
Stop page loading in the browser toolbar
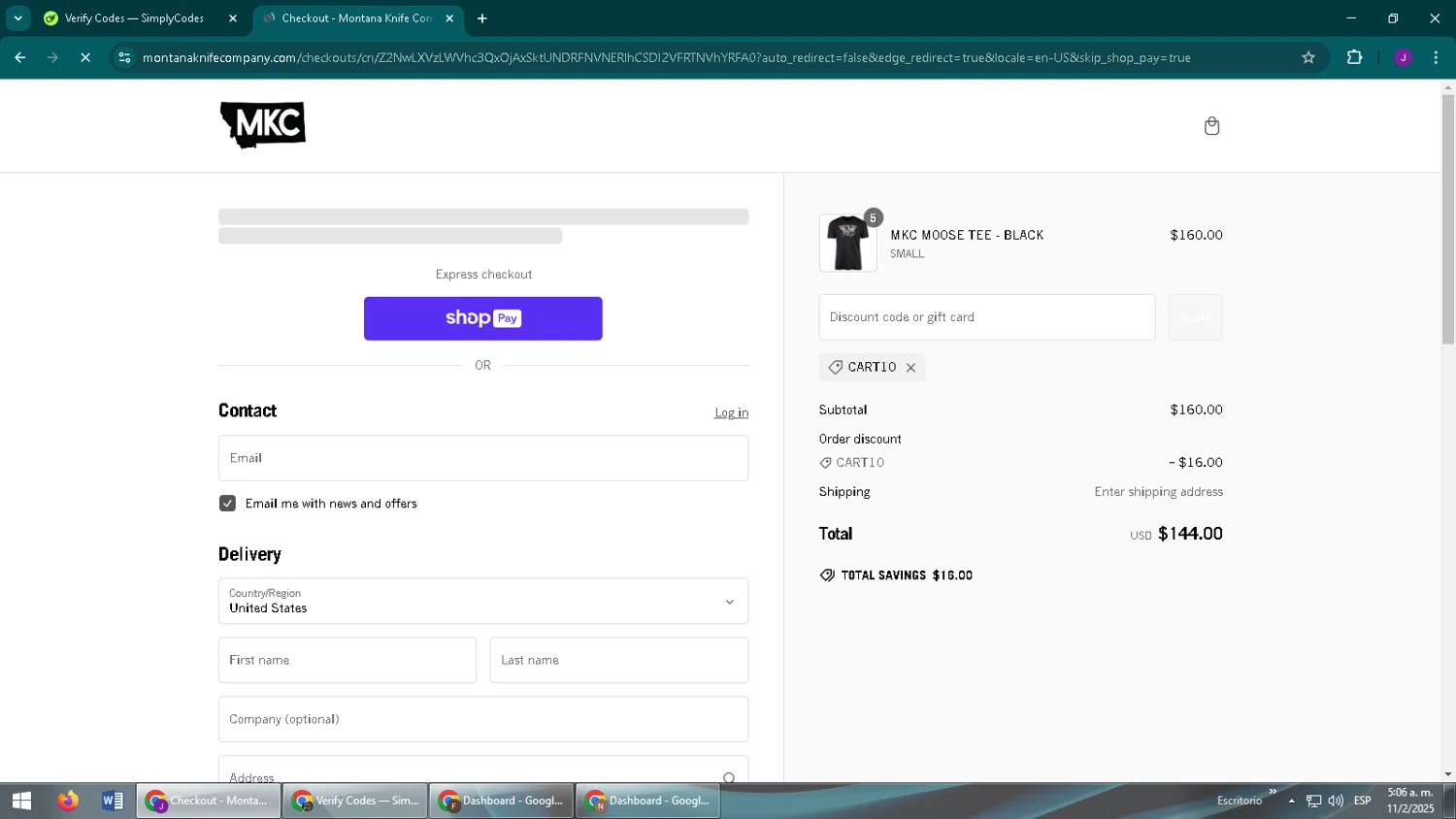[x=85, y=58]
